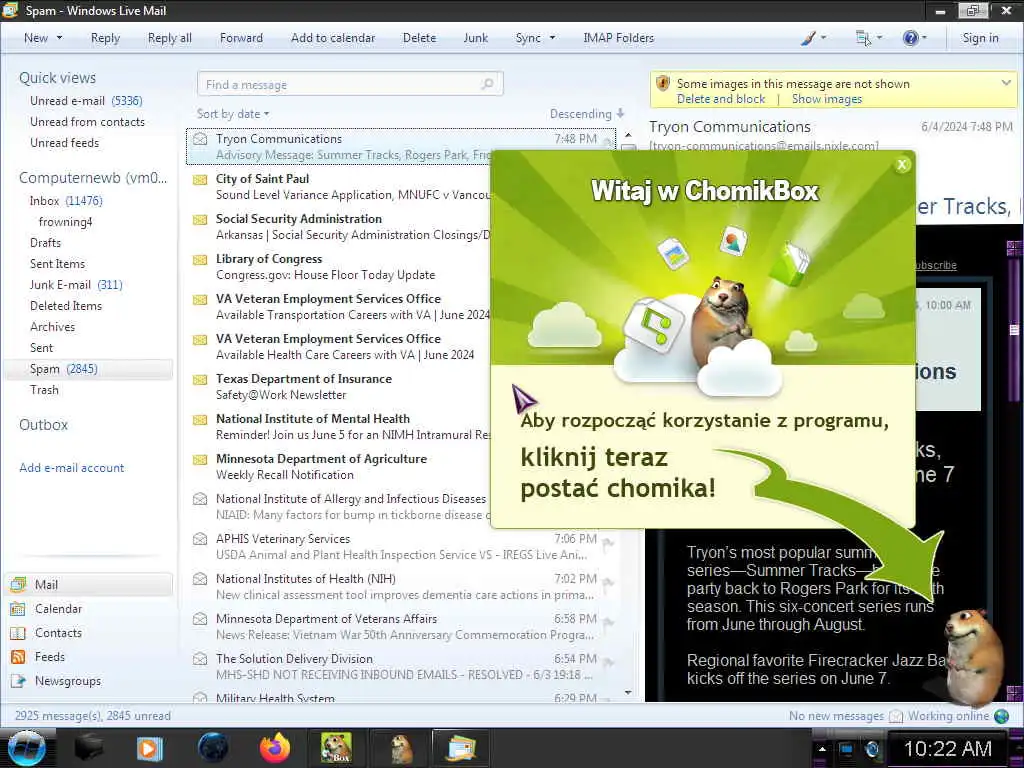Image resolution: width=1024 pixels, height=768 pixels.
Task: Open IMAP Folders from toolbar
Action: pos(618,38)
